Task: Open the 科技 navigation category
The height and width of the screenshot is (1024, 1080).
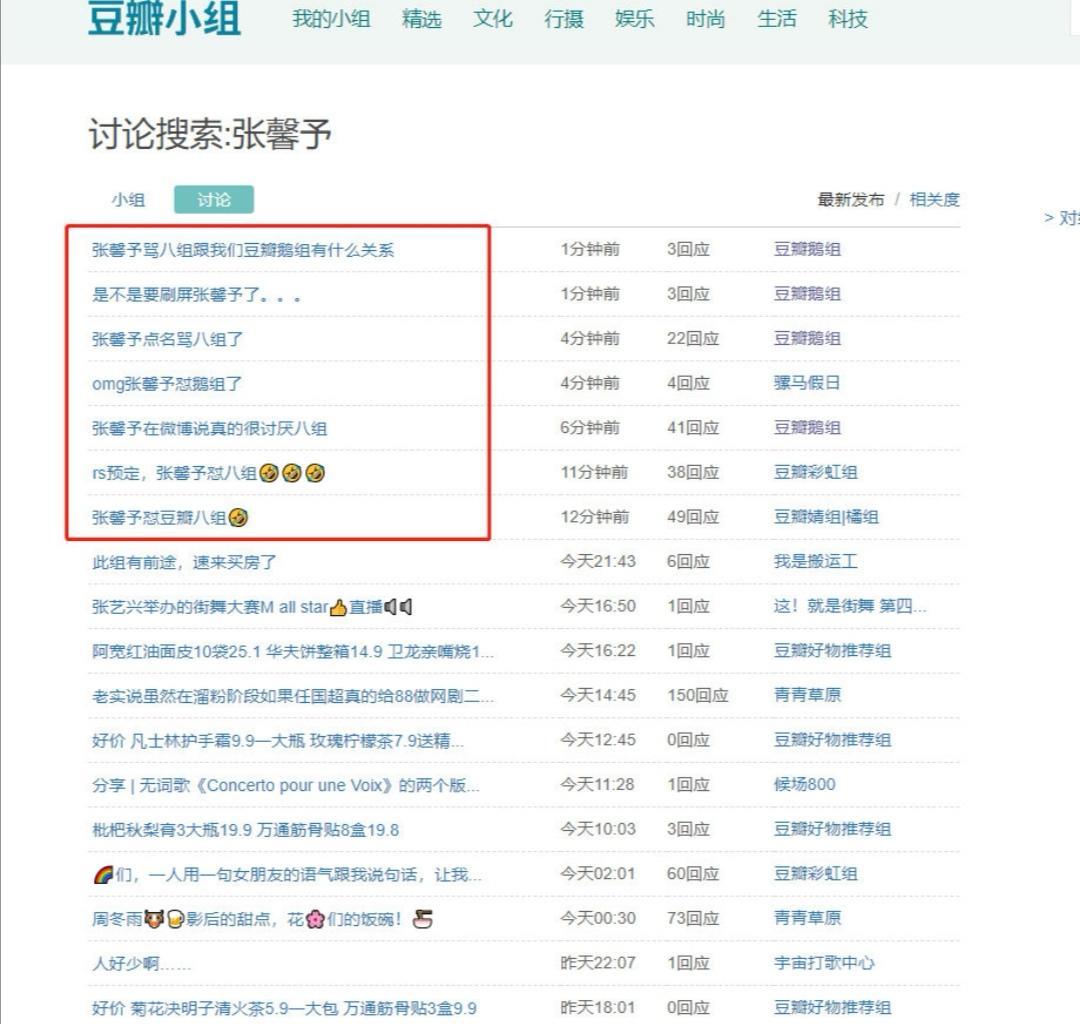Action: 847,19
